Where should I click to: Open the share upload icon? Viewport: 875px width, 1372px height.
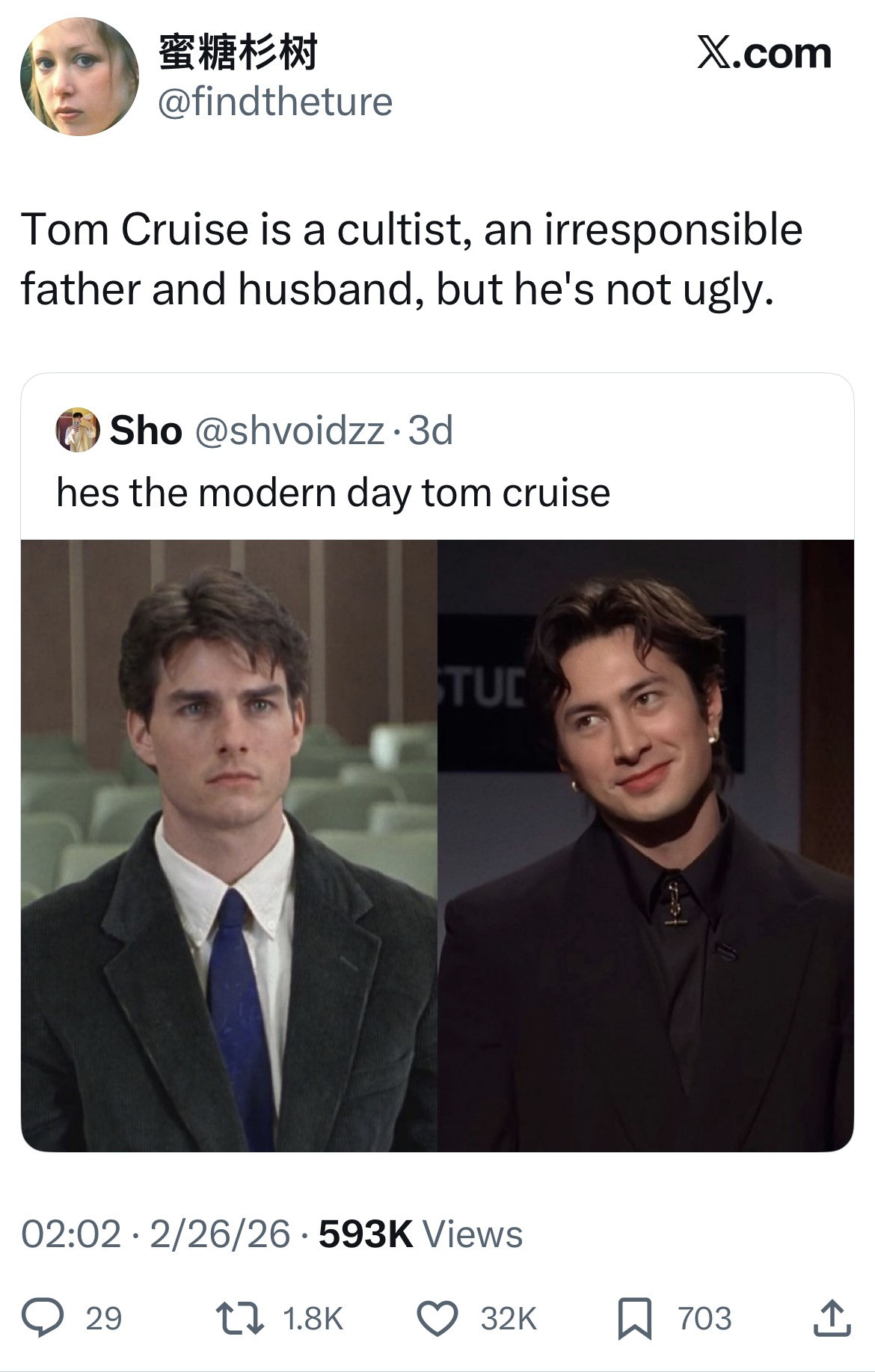pyautogui.click(x=832, y=1318)
